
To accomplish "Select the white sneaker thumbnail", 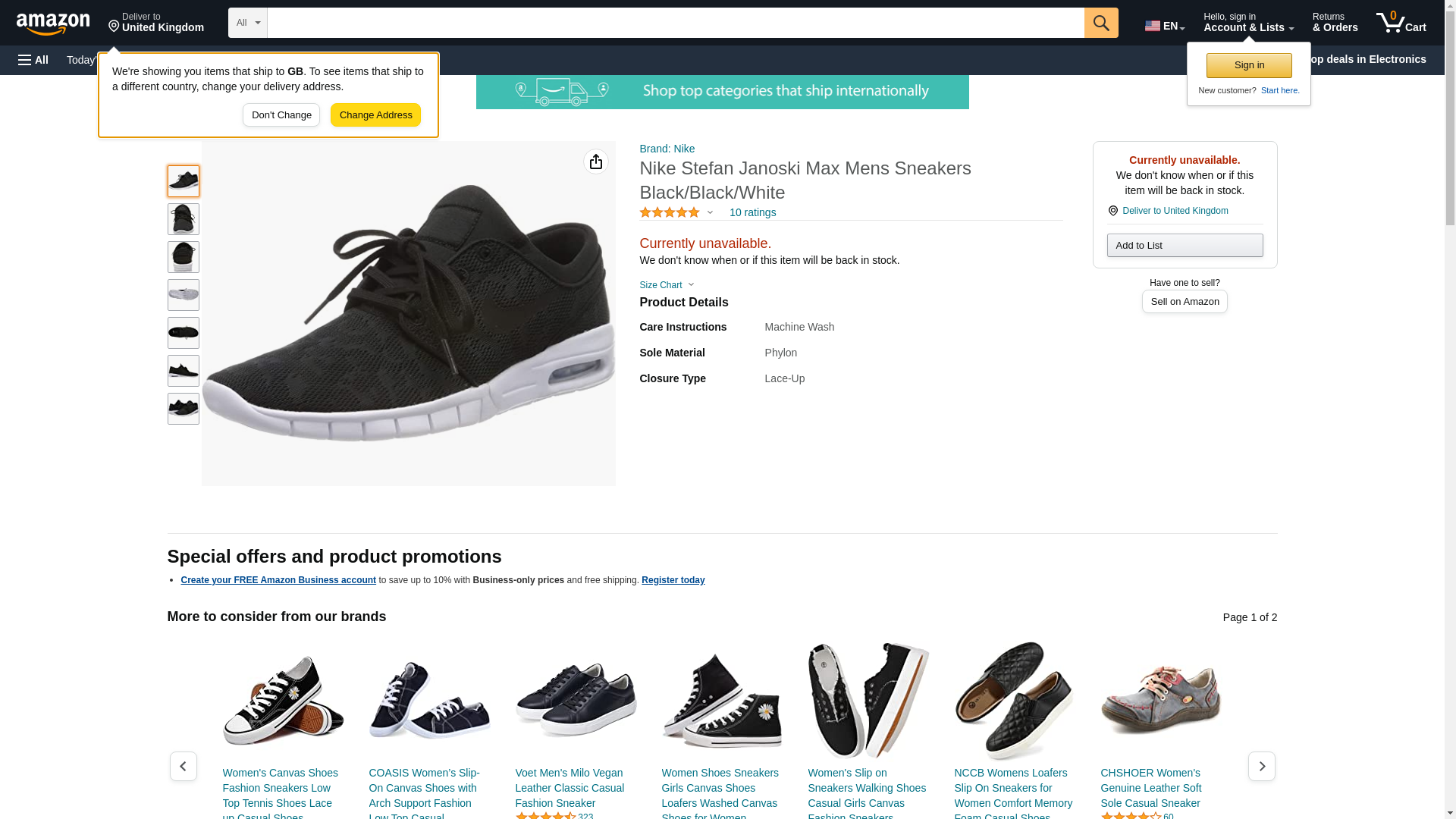I will (183, 295).
